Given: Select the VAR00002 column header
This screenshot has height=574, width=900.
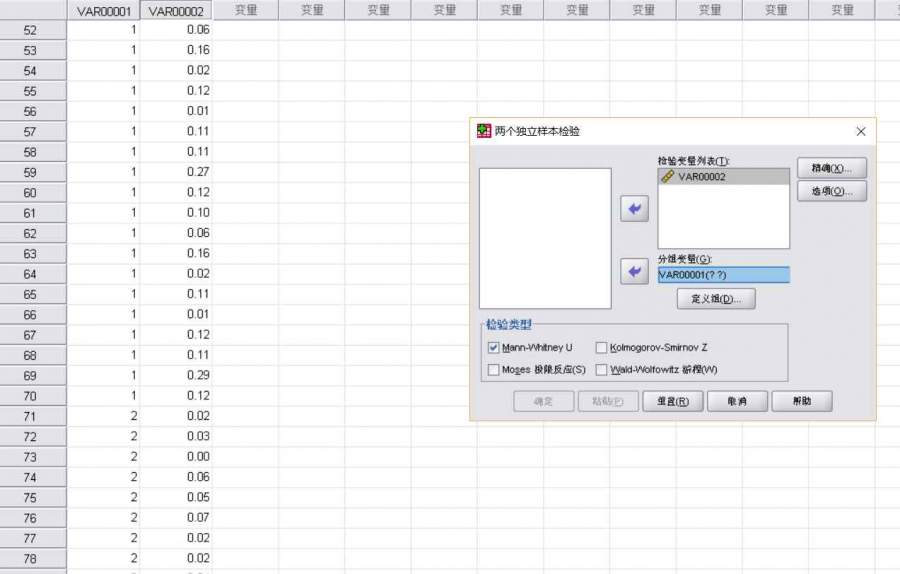Looking at the screenshot, I should click(x=176, y=10).
